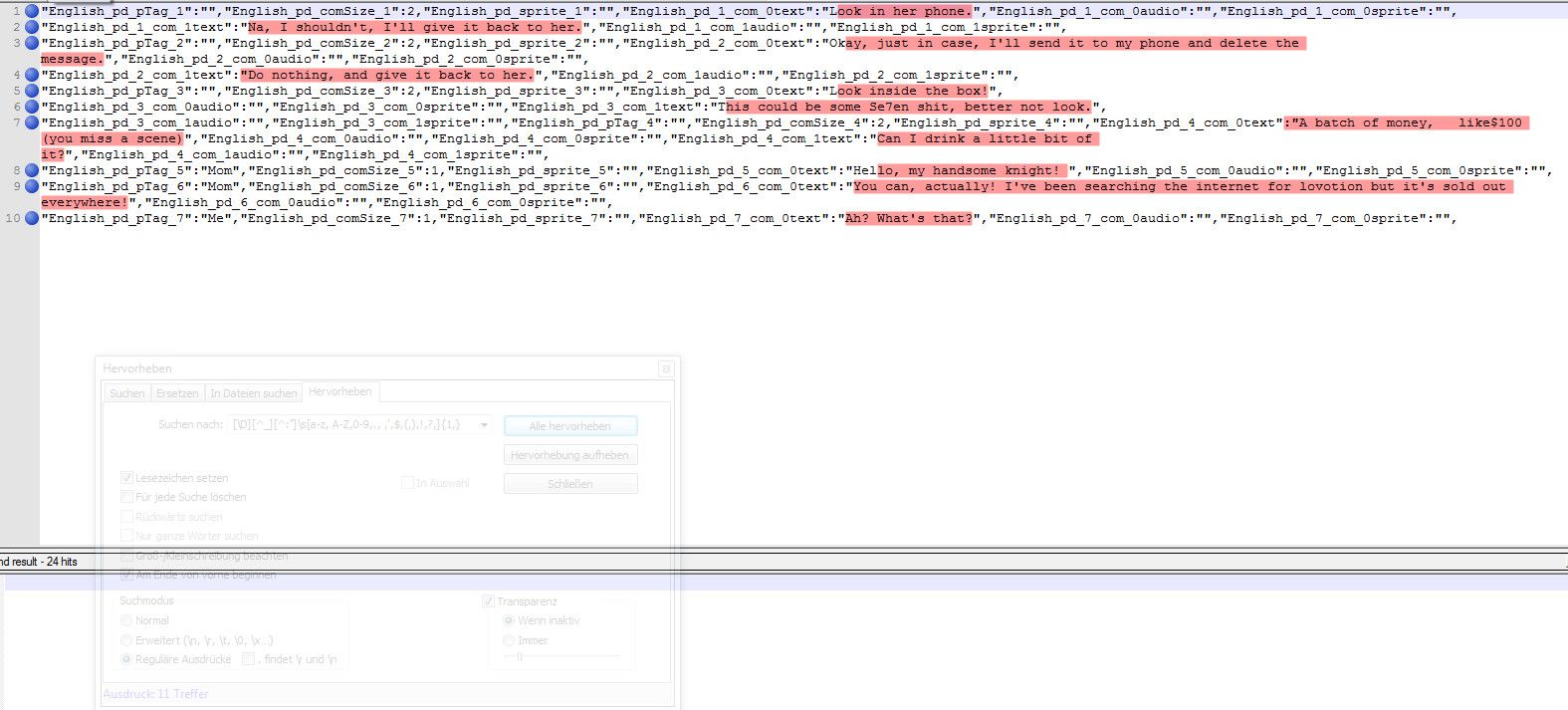Screen dimensions: 1568x710
Task: Close the Hervorheben dialog with X
Action: (x=667, y=368)
